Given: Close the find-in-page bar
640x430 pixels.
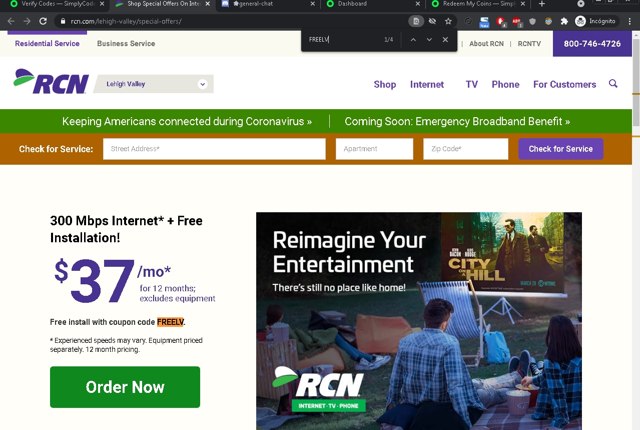Looking at the screenshot, I should point(445,40).
